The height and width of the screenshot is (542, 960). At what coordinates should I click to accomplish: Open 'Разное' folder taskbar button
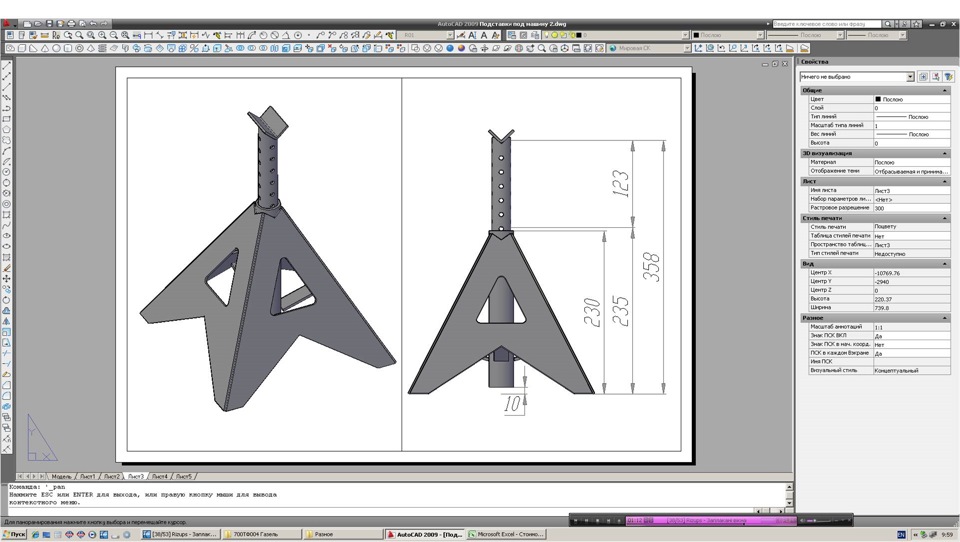point(343,534)
